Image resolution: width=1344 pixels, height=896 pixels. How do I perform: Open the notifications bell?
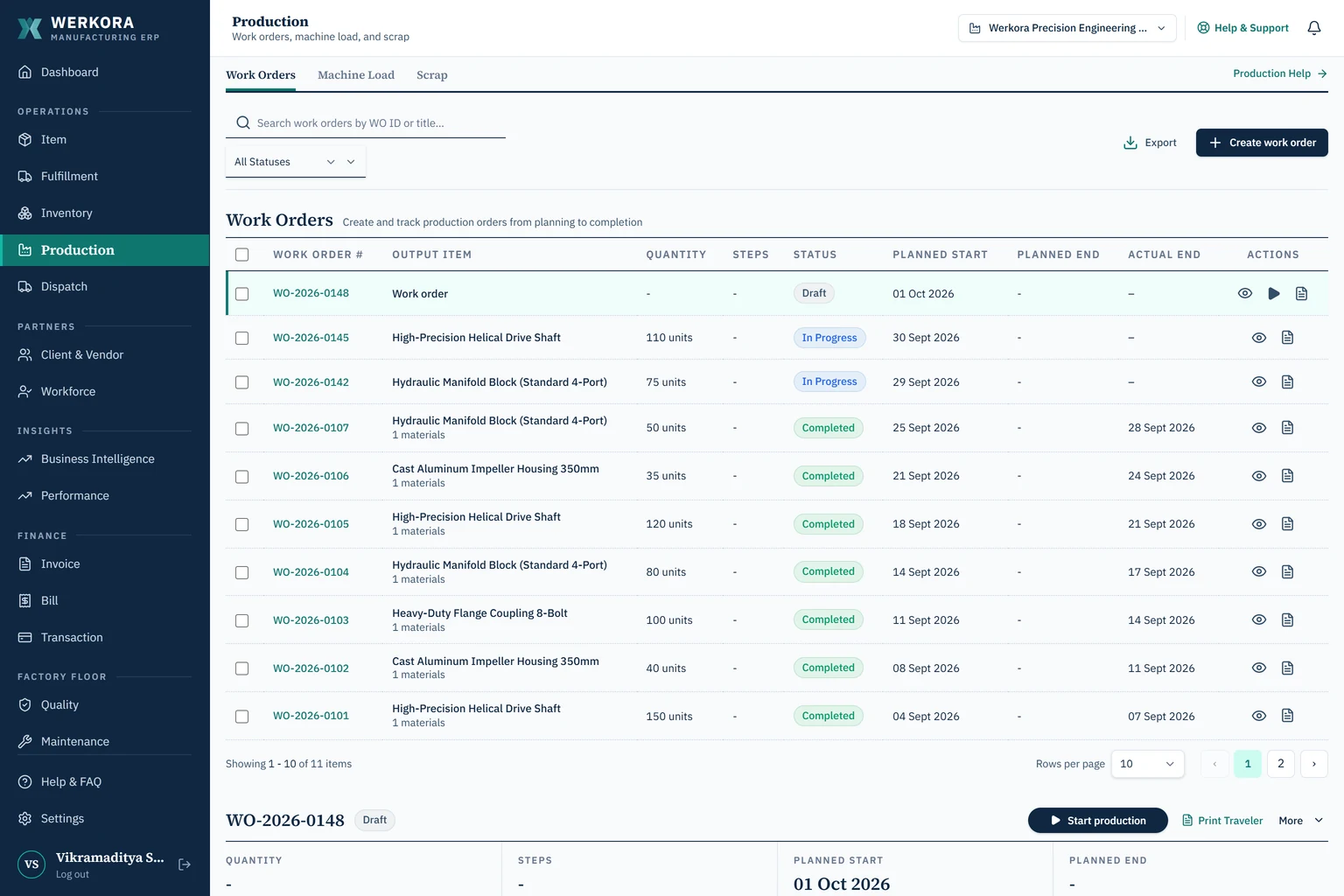tap(1313, 28)
